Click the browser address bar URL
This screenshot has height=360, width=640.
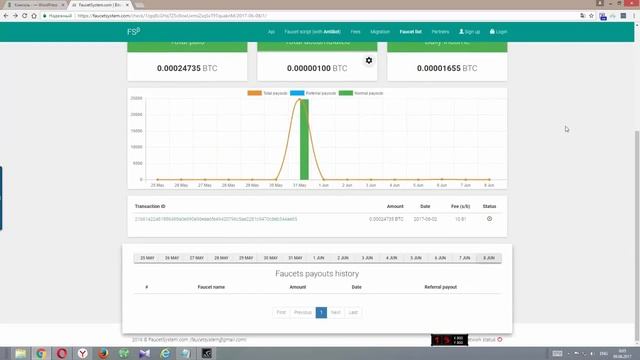(171, 16)
